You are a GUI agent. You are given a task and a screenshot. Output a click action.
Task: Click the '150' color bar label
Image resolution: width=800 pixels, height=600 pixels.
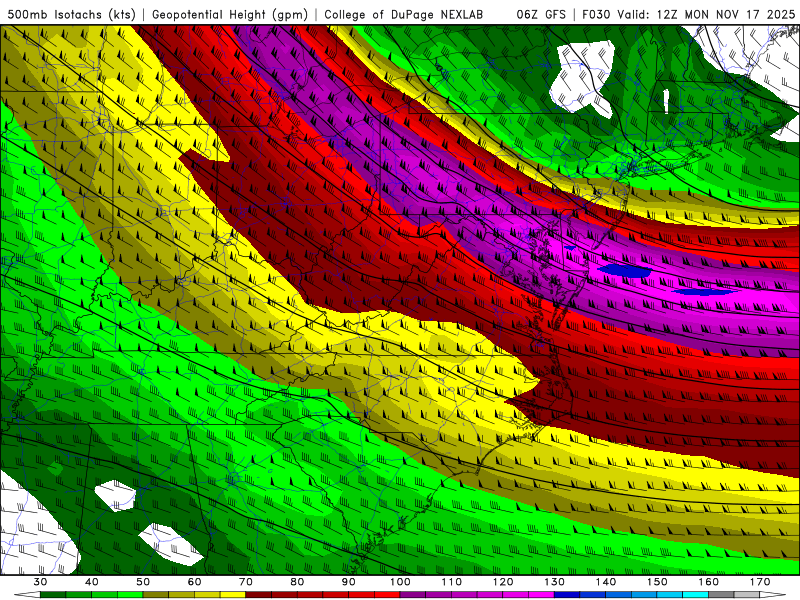pos(658,582)
